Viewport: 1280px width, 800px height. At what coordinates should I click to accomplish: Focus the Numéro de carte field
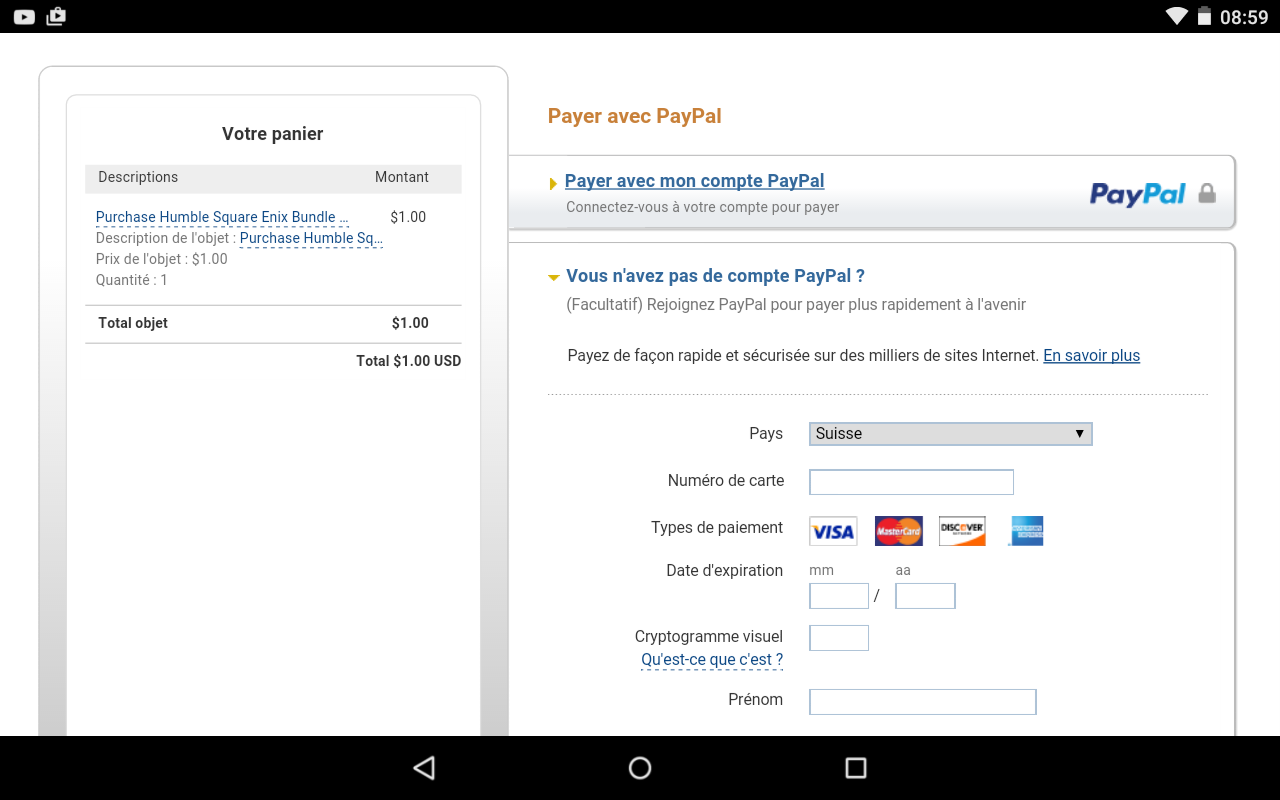click(911, 482)
